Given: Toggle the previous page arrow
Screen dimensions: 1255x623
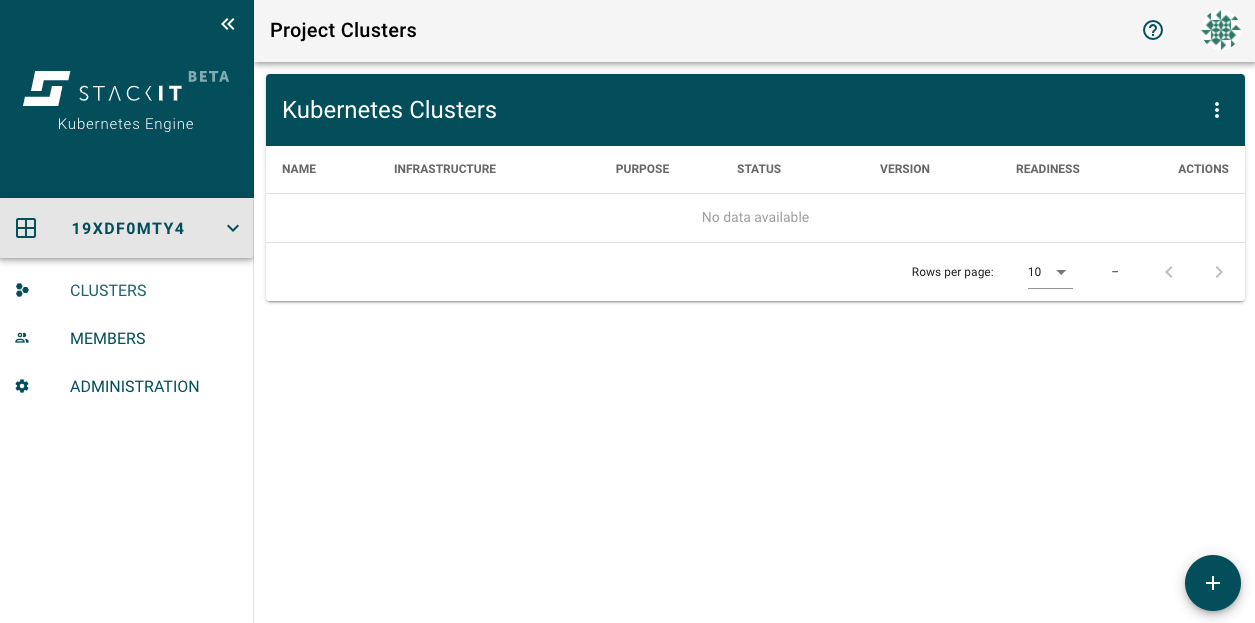Looking at the screenshot, I should tap(1169, 271).
